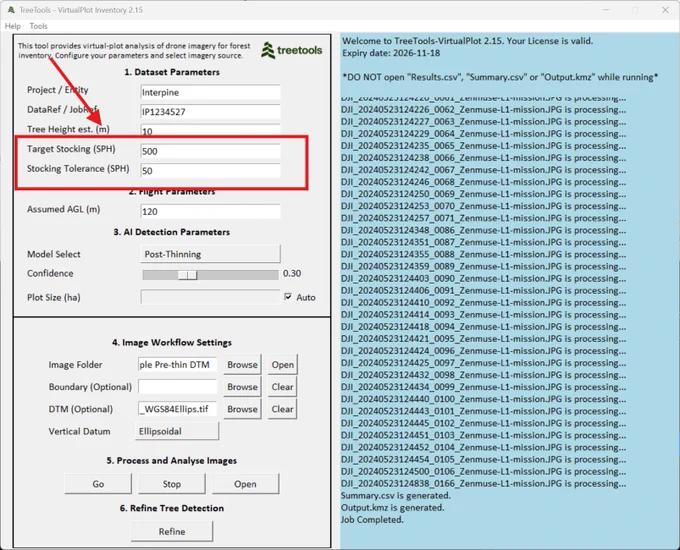
Task: Click the 'Expiry date: 2026-11-18' text
Action: point(391,53)
